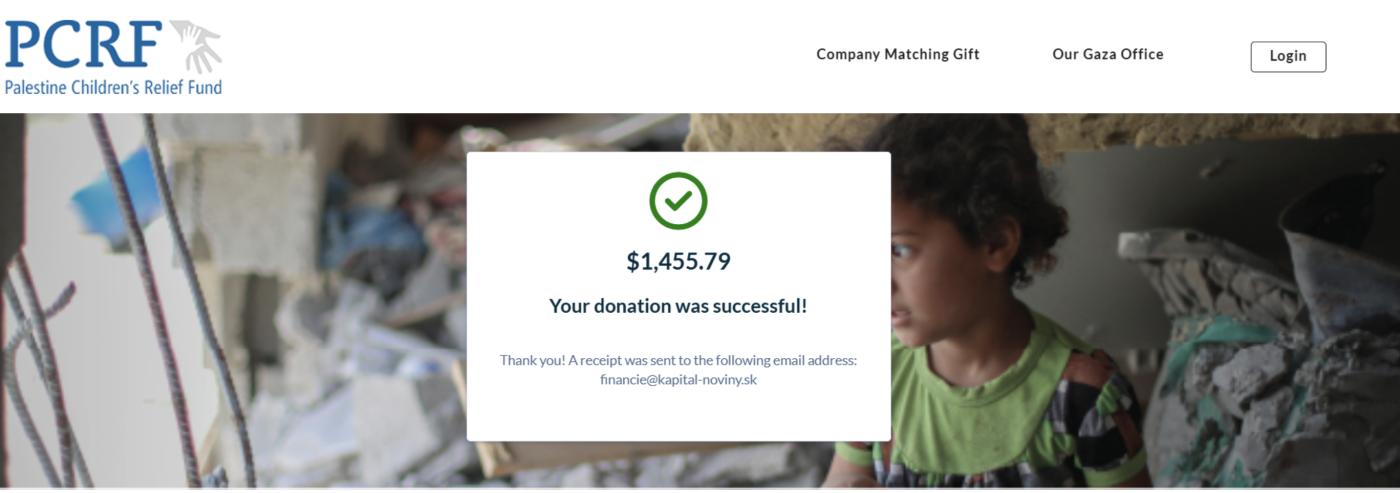This screenshot has width=1400, height=493.
Task: Click the 'Your donation was successful!' heading
Action: click(x=678, y=306)
